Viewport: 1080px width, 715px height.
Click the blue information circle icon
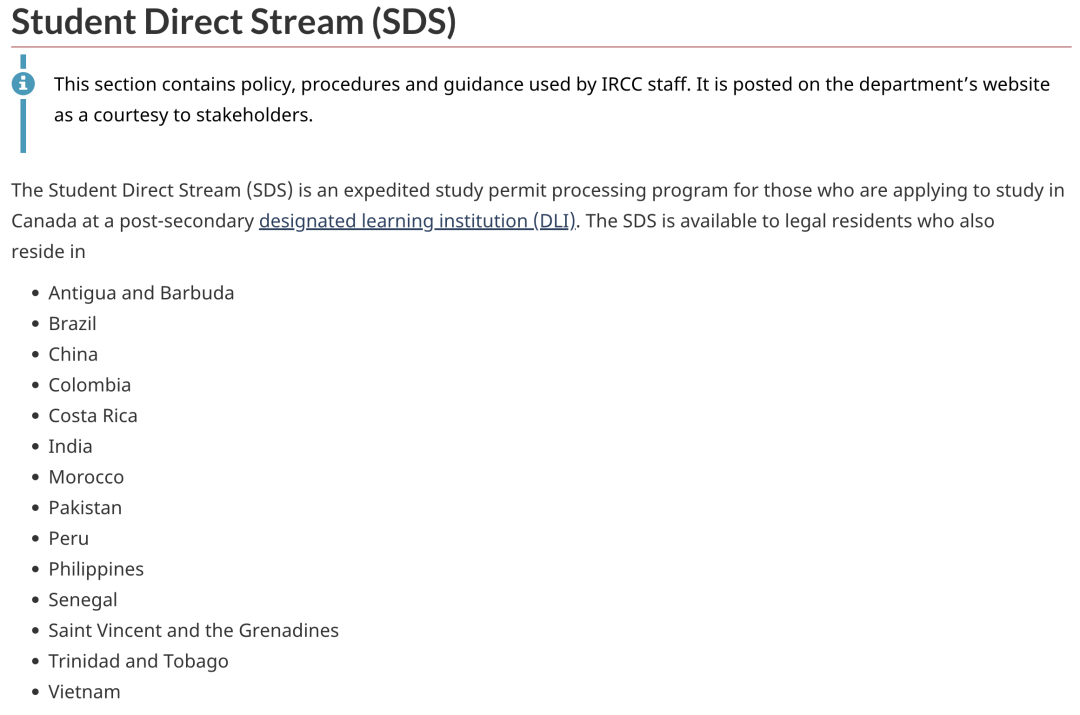tap(23, 83)
